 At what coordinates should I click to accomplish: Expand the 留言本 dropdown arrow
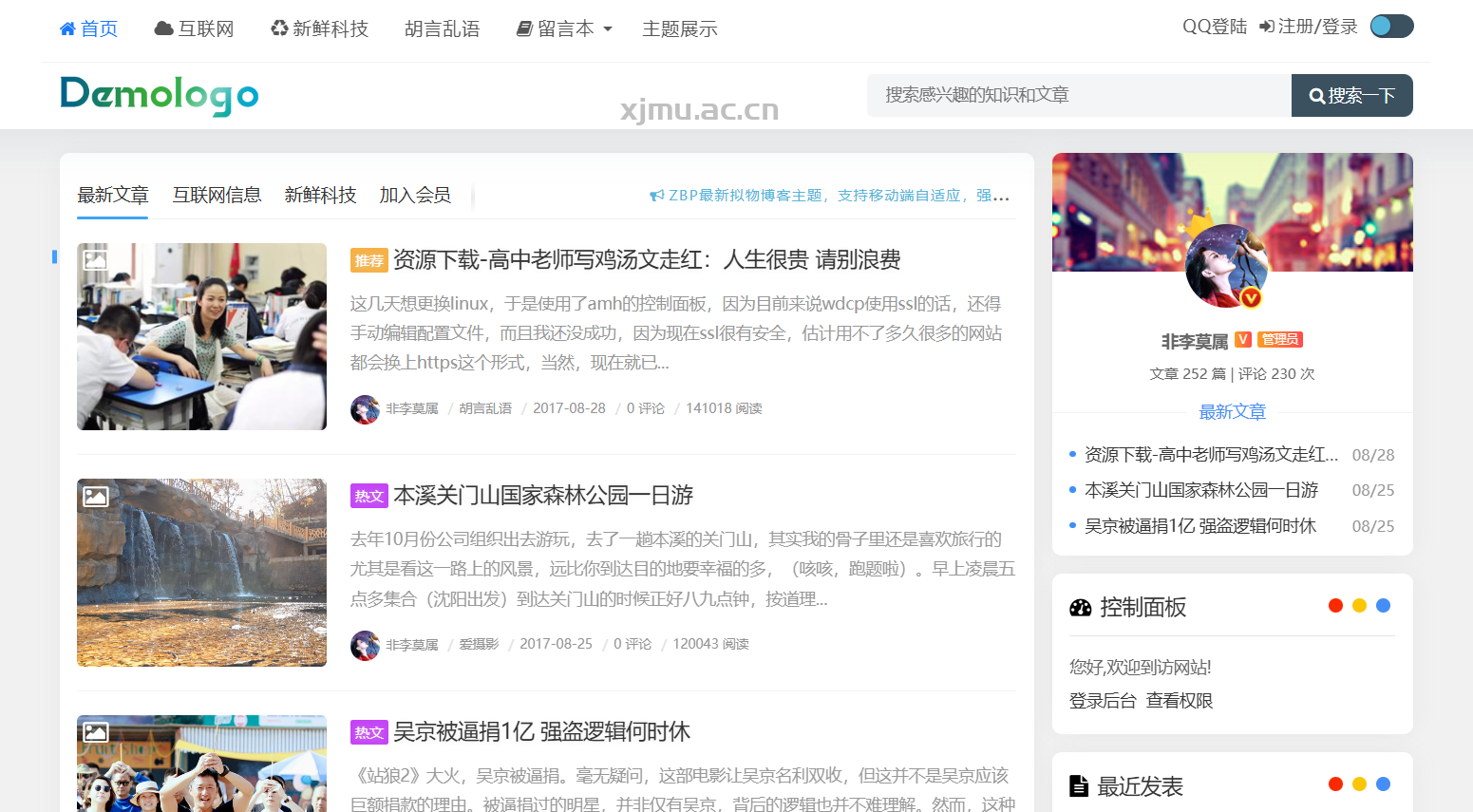tap(608, 29)
